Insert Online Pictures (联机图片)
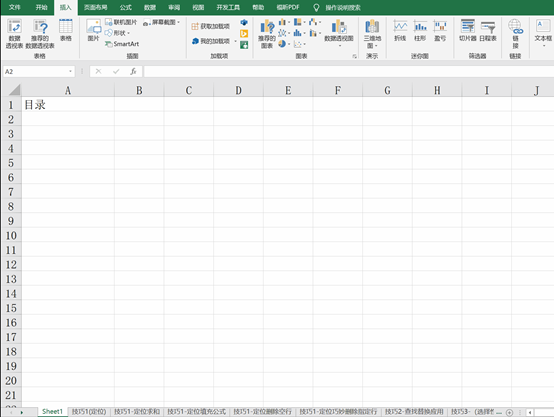Viewport: 554px width, 417px height. click(121, 22)
